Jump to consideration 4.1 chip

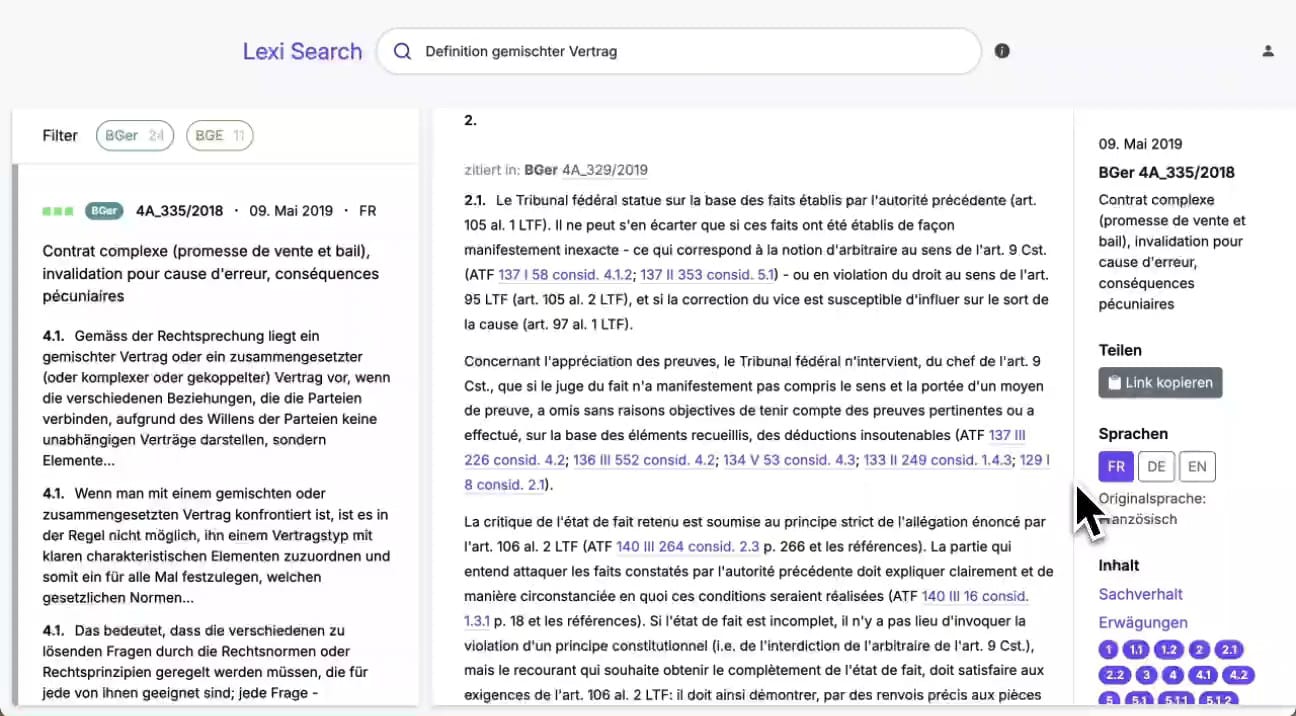(x=1203, y=675)
